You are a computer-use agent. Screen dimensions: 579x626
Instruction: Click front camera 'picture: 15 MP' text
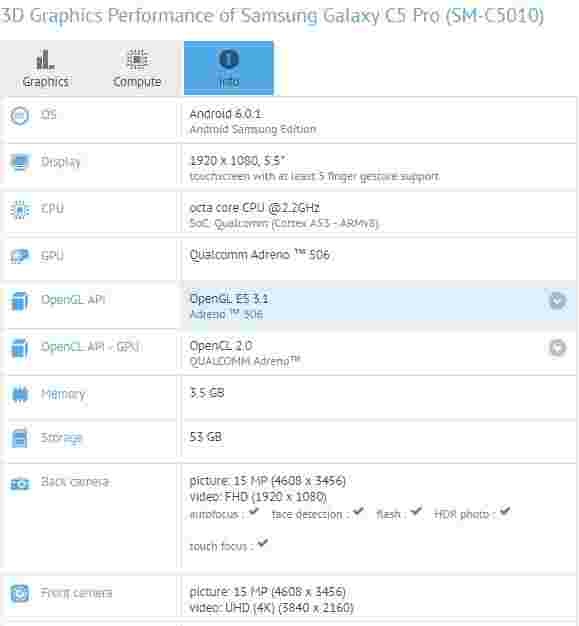click(267, 591)
